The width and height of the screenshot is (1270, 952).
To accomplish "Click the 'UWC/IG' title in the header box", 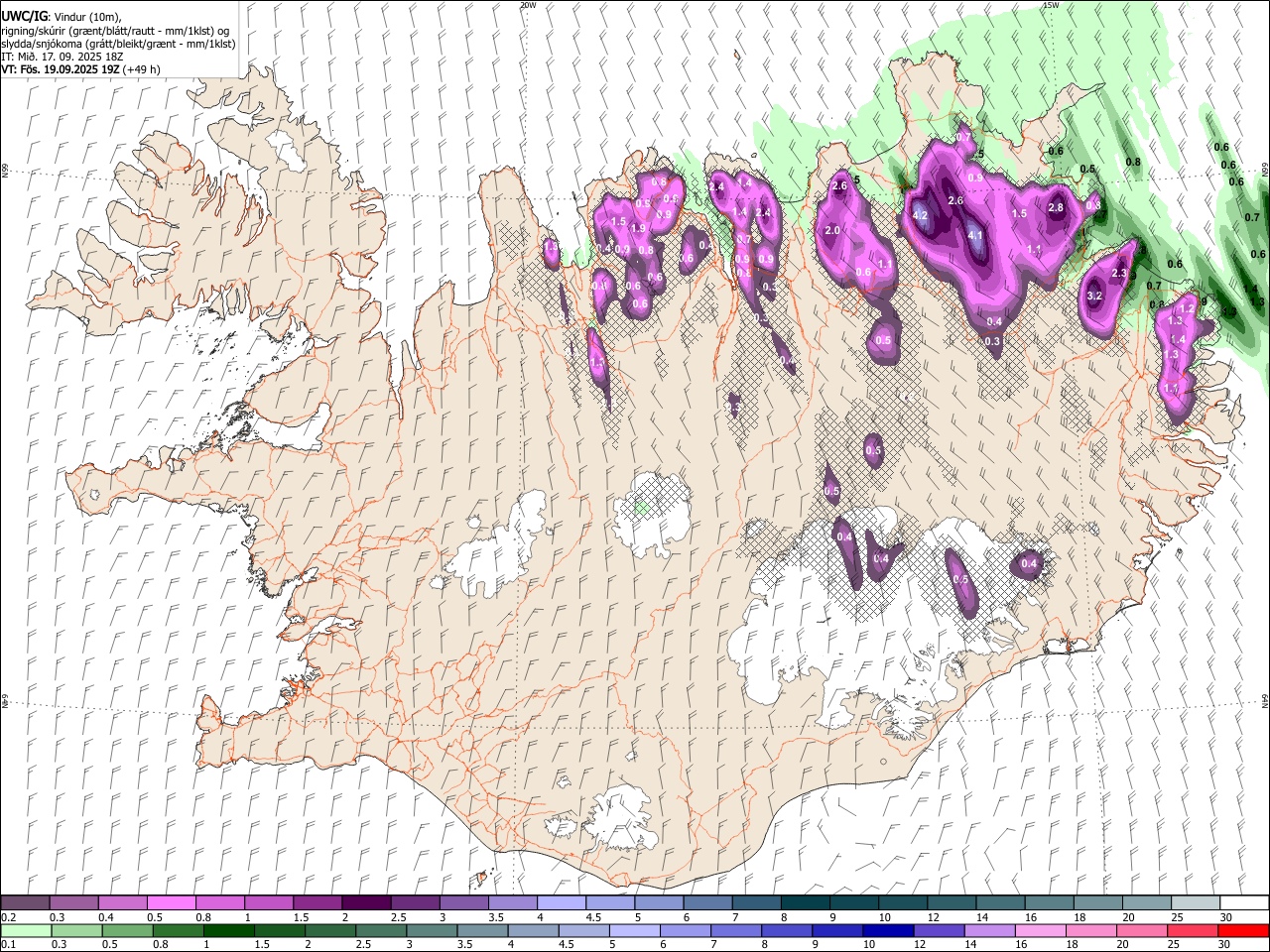I will click(23, 16).
